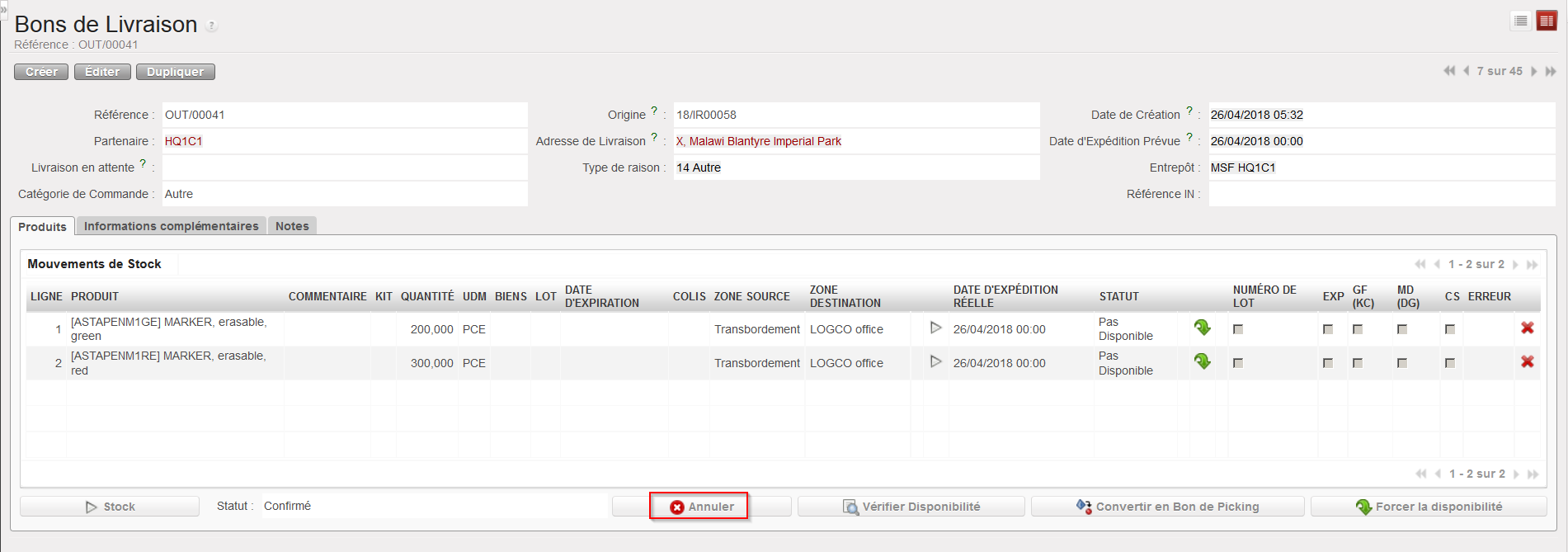
Task: Switch to list view icon
Action: (1521, 21)
